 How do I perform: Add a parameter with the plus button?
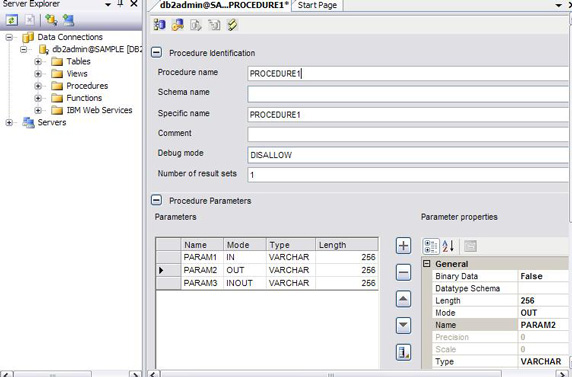pos(403,246)
